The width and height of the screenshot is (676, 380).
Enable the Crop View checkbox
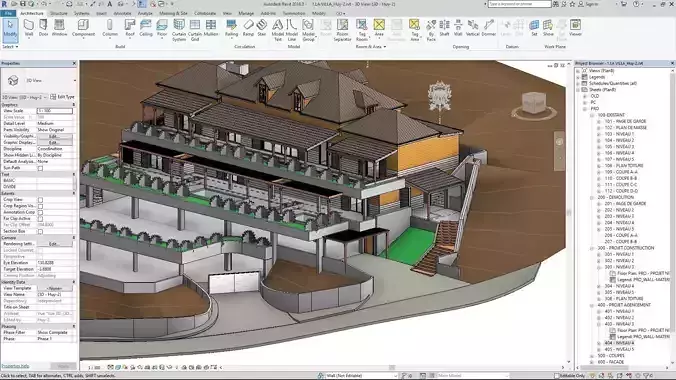point(40,200)
